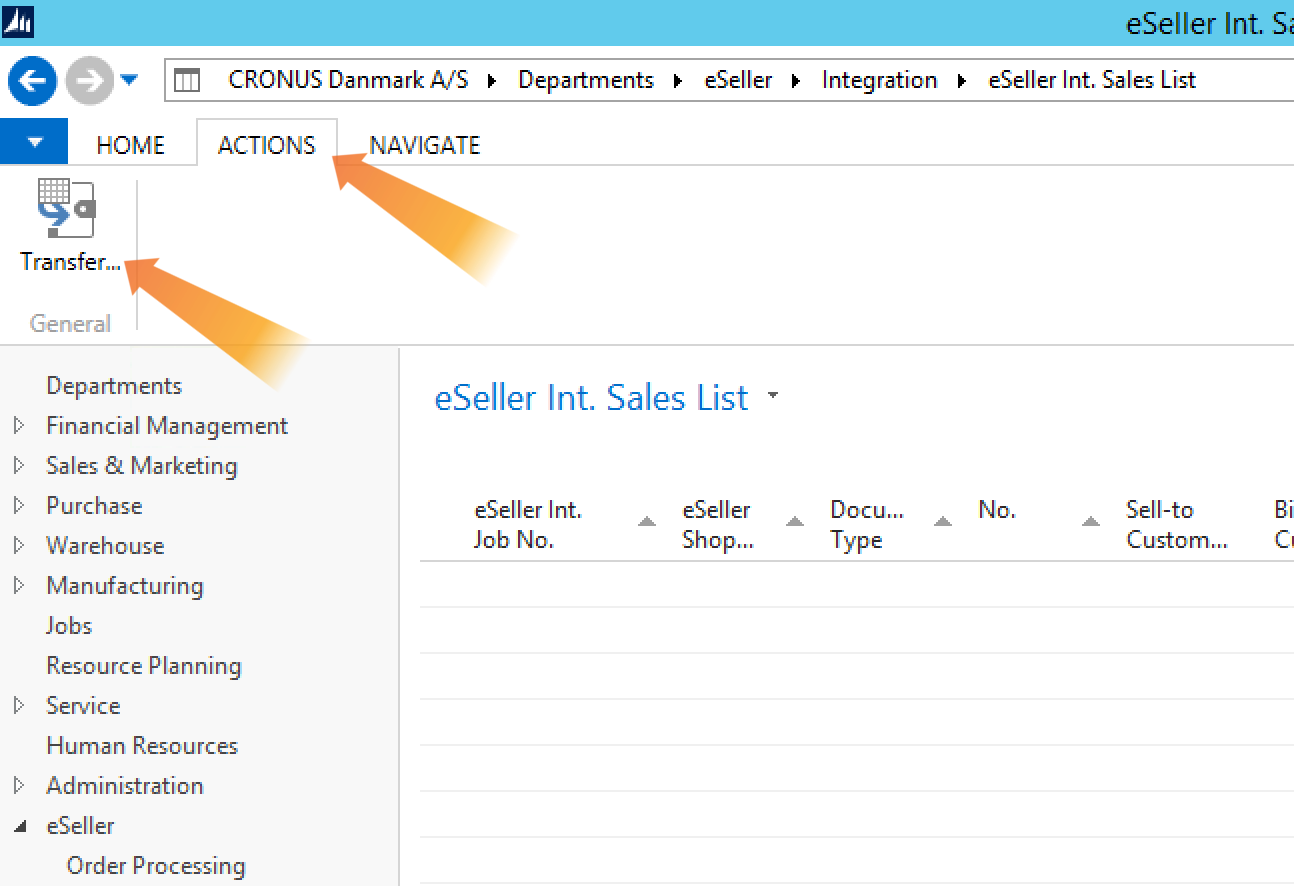Select Manufacturing in navigation pane
Image resolution: width=1294 pixels, height=886 pixels.
(125, 586)
